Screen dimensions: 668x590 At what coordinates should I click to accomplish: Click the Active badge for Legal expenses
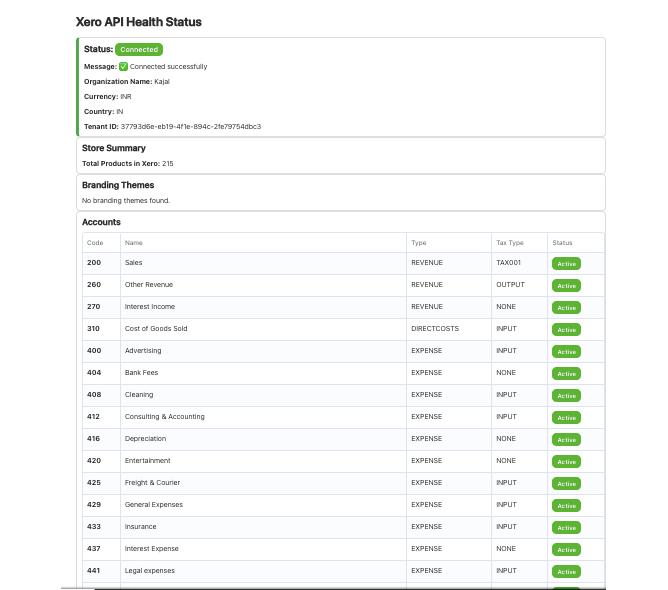(x=566, y=572)
